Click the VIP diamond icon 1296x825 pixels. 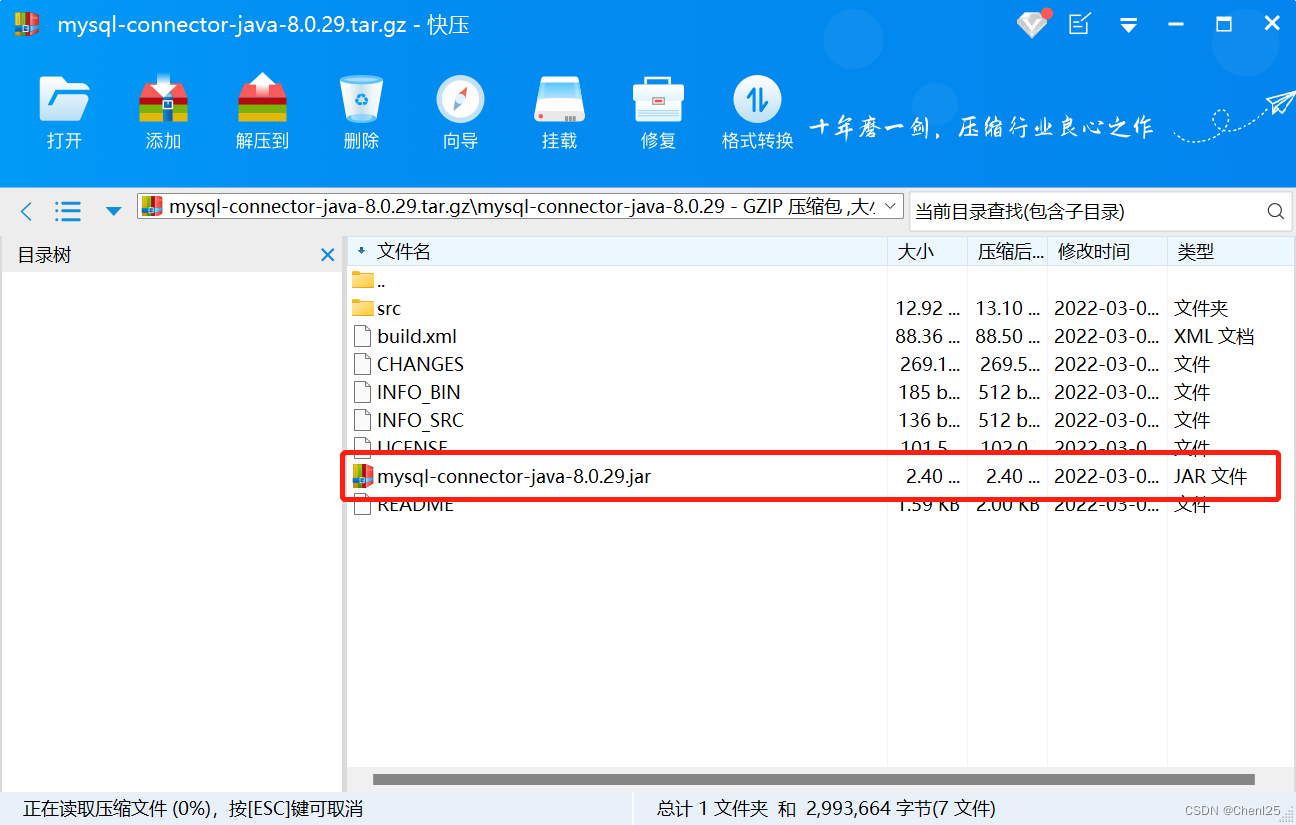click(1034, 24)
